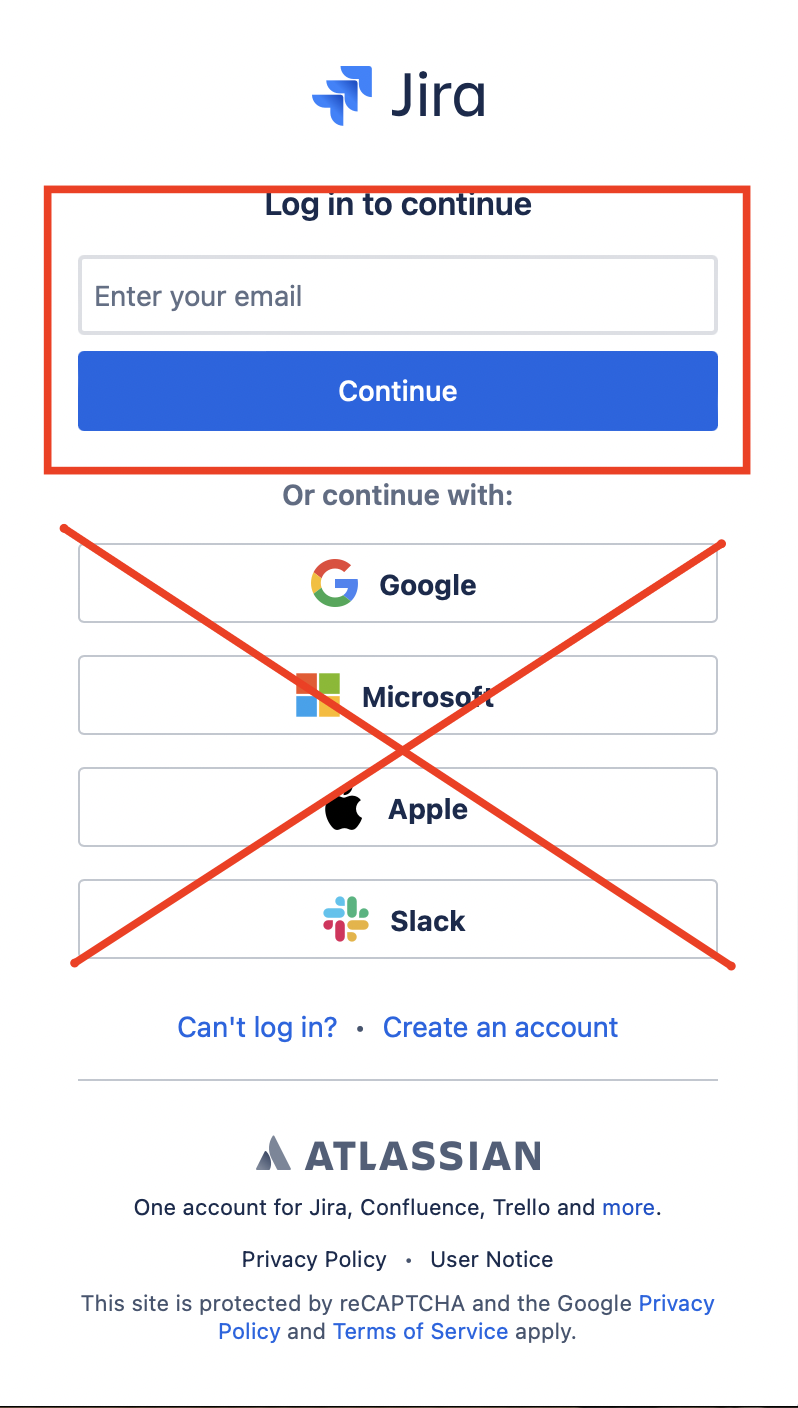Click the Jira wordmark text

click(438, 97)
